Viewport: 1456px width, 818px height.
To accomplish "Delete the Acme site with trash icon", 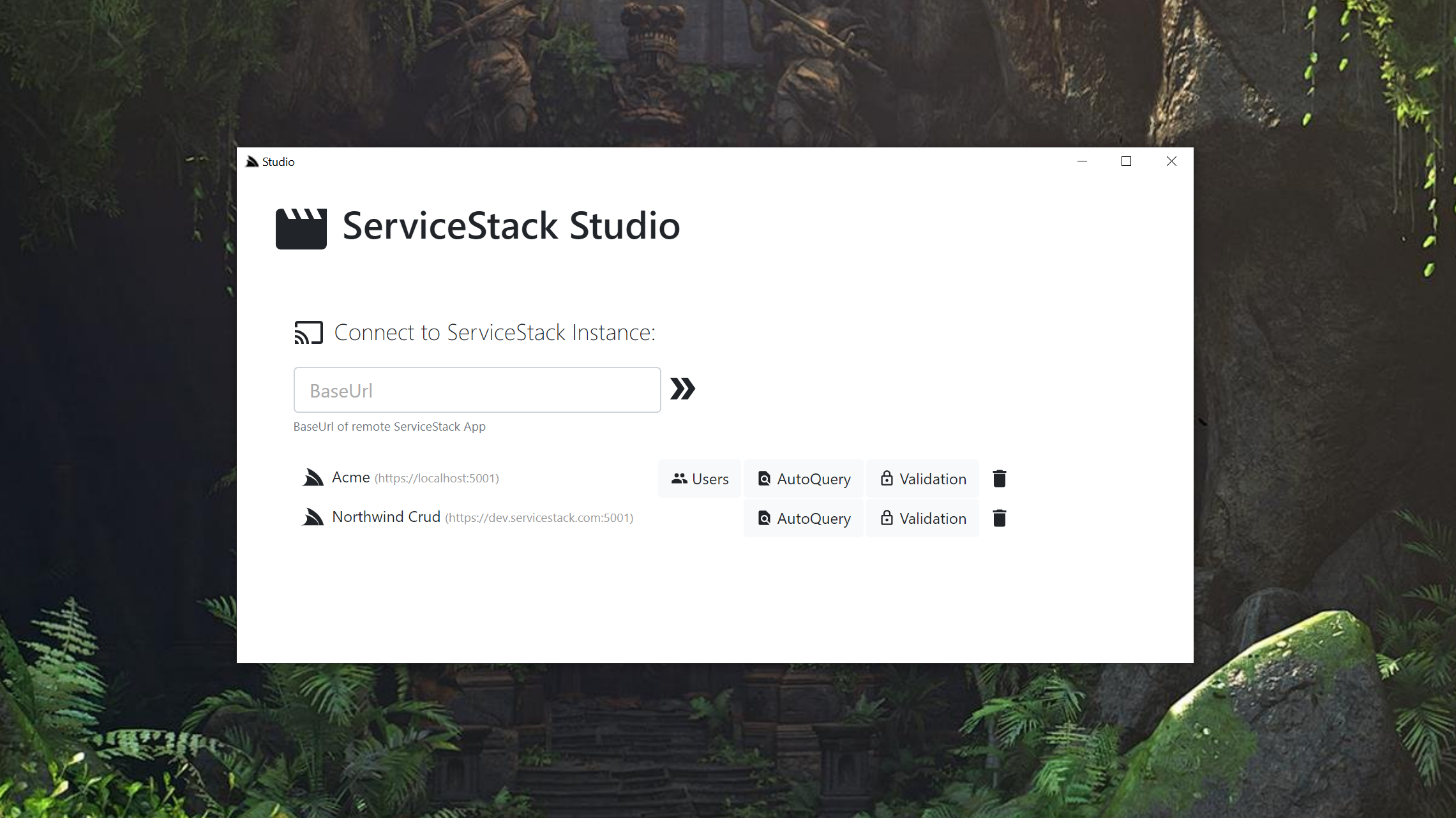I will (999, 479).
